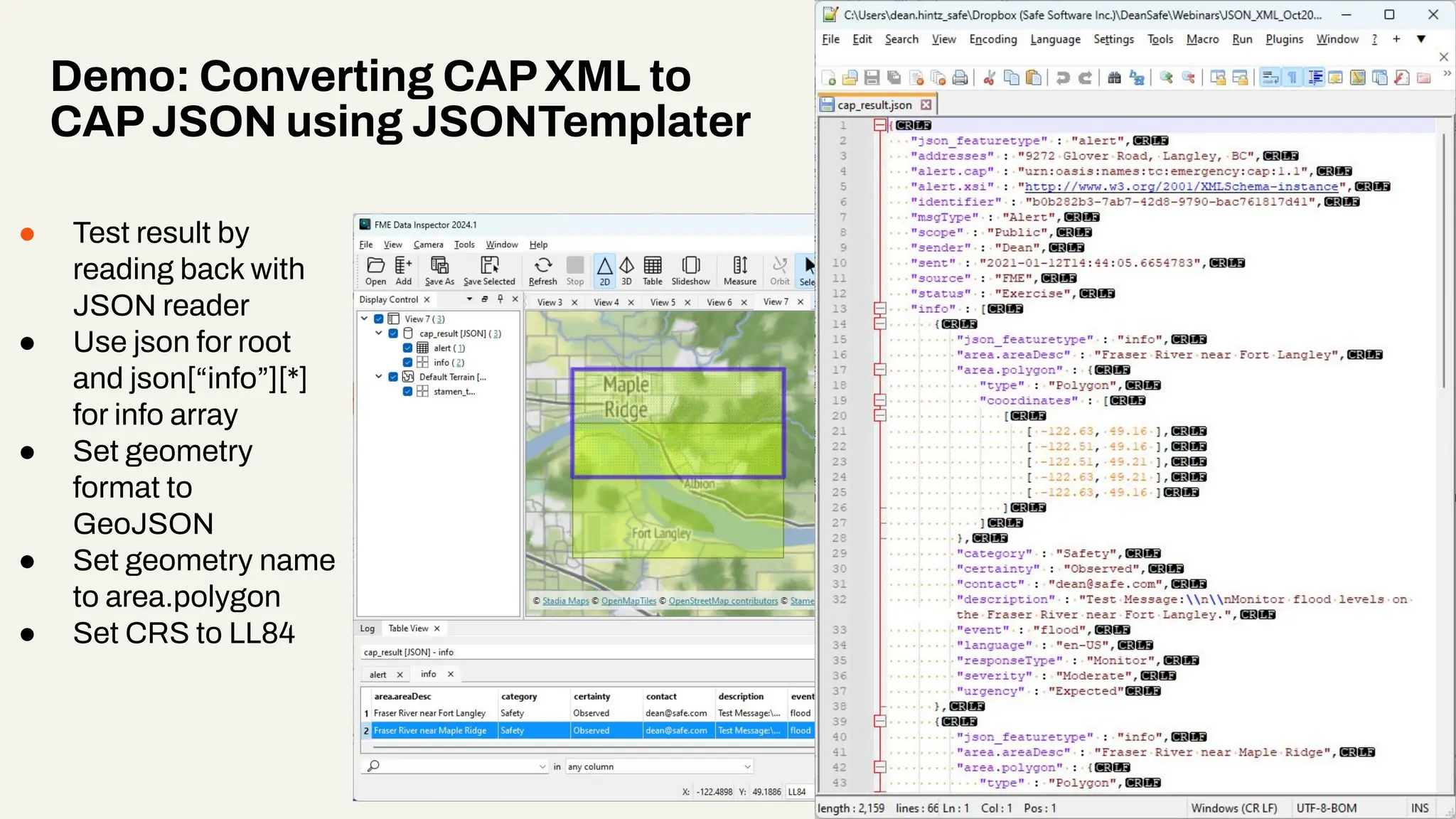Close the cap_result.json tab

pos(926,105)
